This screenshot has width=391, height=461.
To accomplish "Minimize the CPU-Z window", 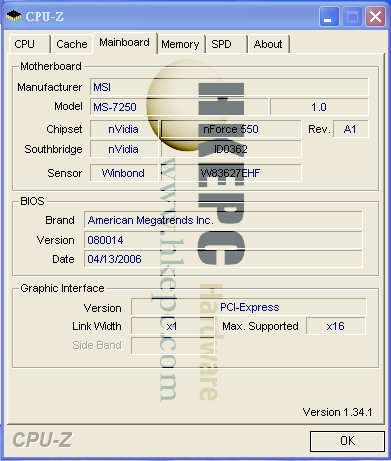I will [x=329, y=16].
